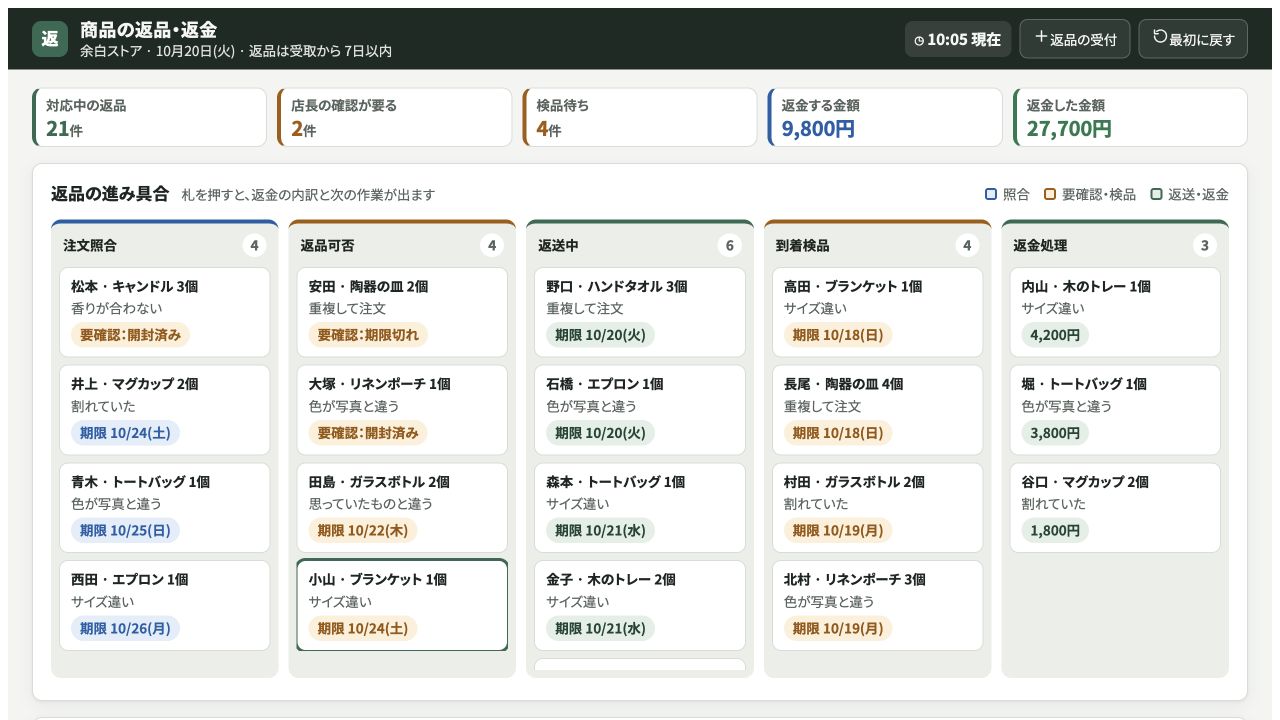Open the 西田・エプロン 1個 card
Image resolution: width=1280 pixels, height=720 pixels.
(165, 606)
